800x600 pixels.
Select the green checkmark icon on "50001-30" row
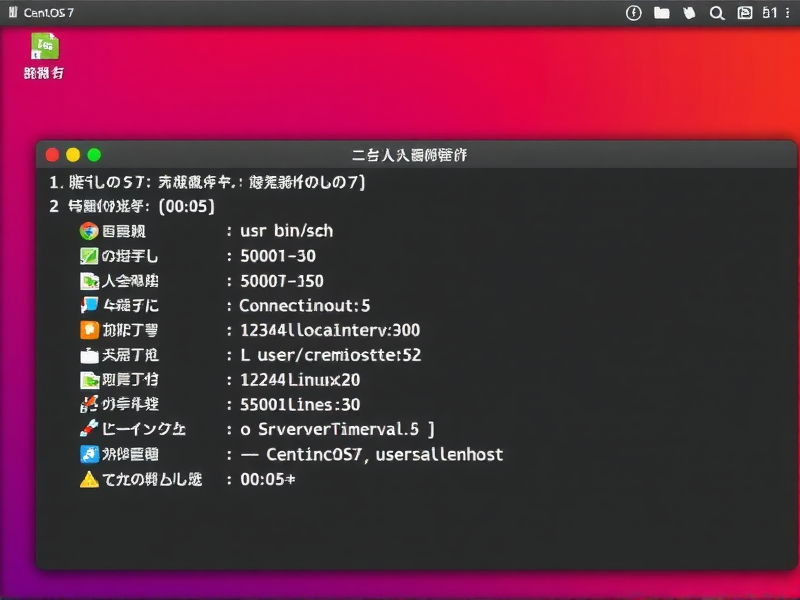pos(88,255)
